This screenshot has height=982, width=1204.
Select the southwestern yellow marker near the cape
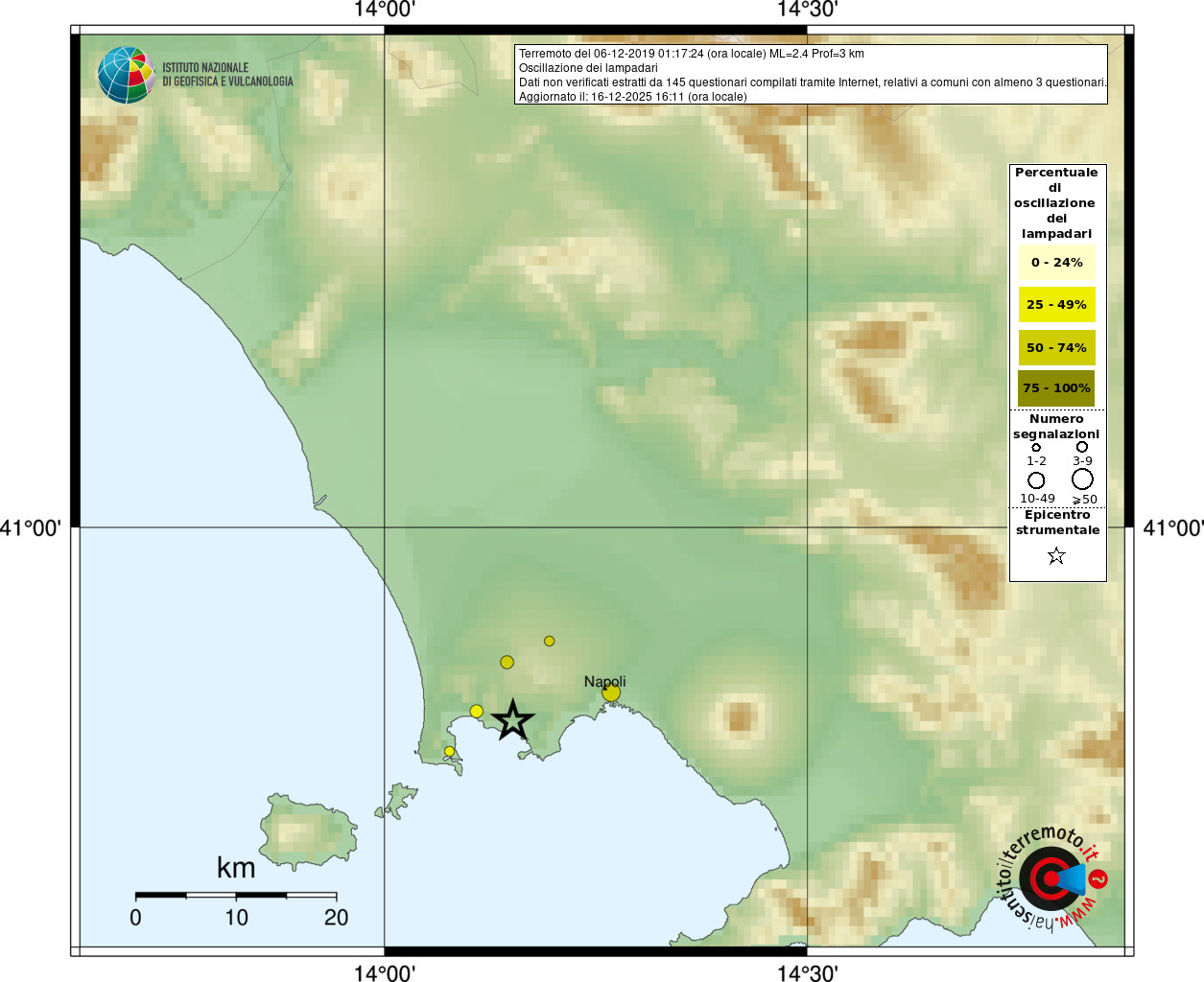tap(449, 751)
